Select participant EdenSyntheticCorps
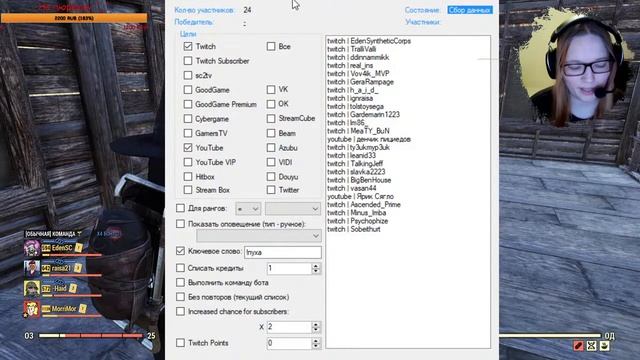This screenshot has width=640, height=360. pyautogui.click(x=369, y=41)
